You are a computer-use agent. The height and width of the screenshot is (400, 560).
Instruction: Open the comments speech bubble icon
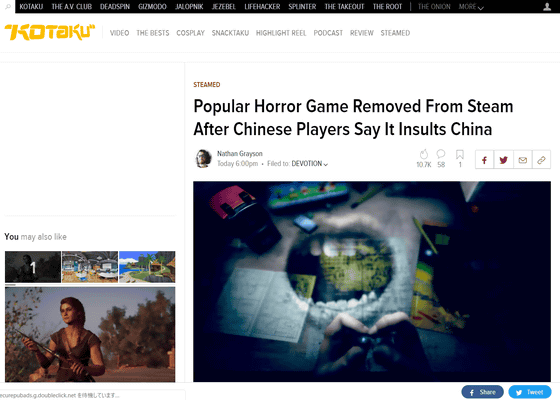click(441, 154)
